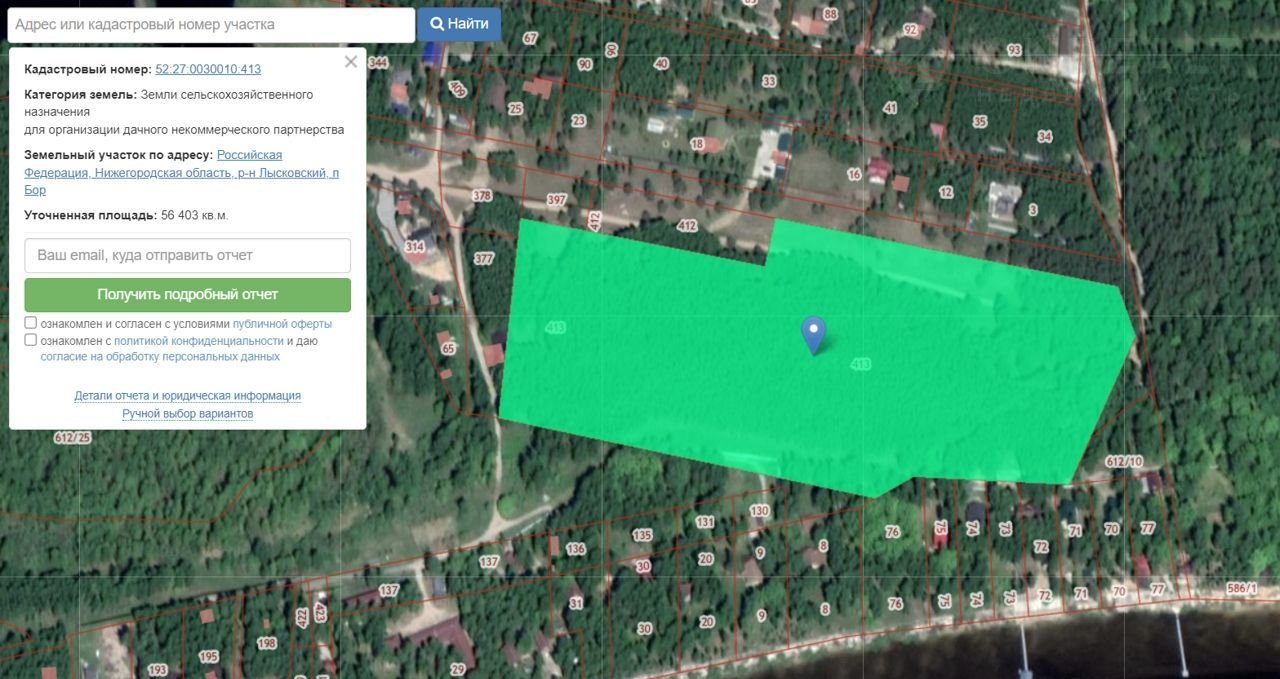
Task: Click the Получить подробный отчет button
Action: pyautogui.click(x=188, y=295)
